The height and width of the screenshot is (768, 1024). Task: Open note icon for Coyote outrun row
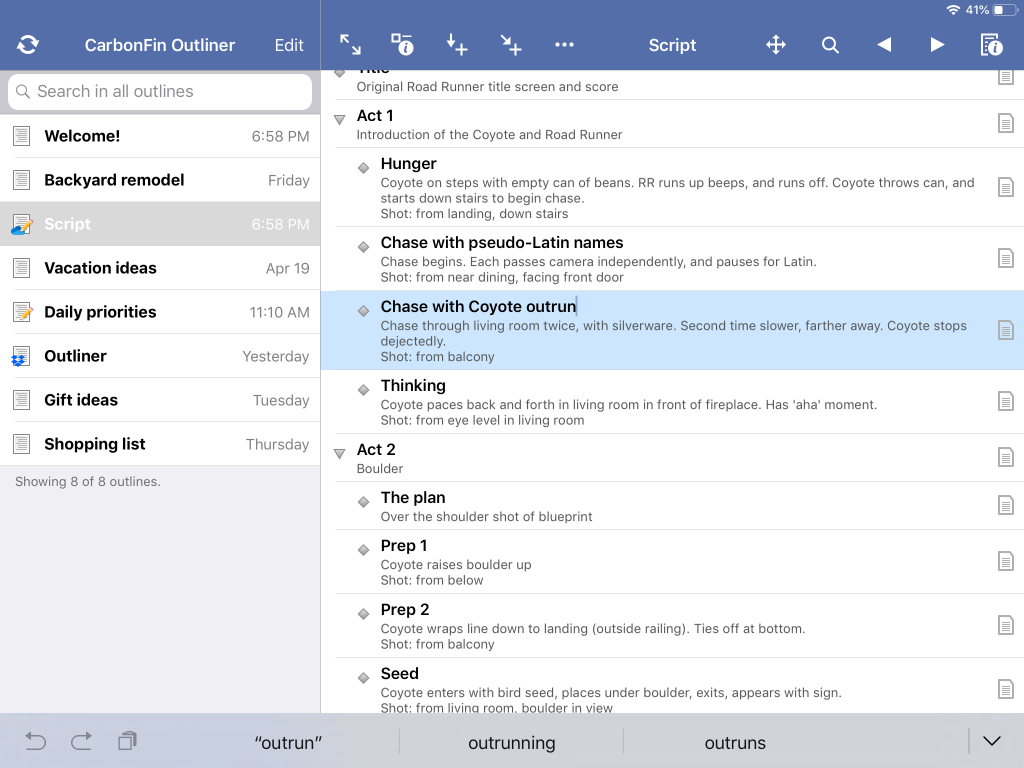(x=1006, y=330)
